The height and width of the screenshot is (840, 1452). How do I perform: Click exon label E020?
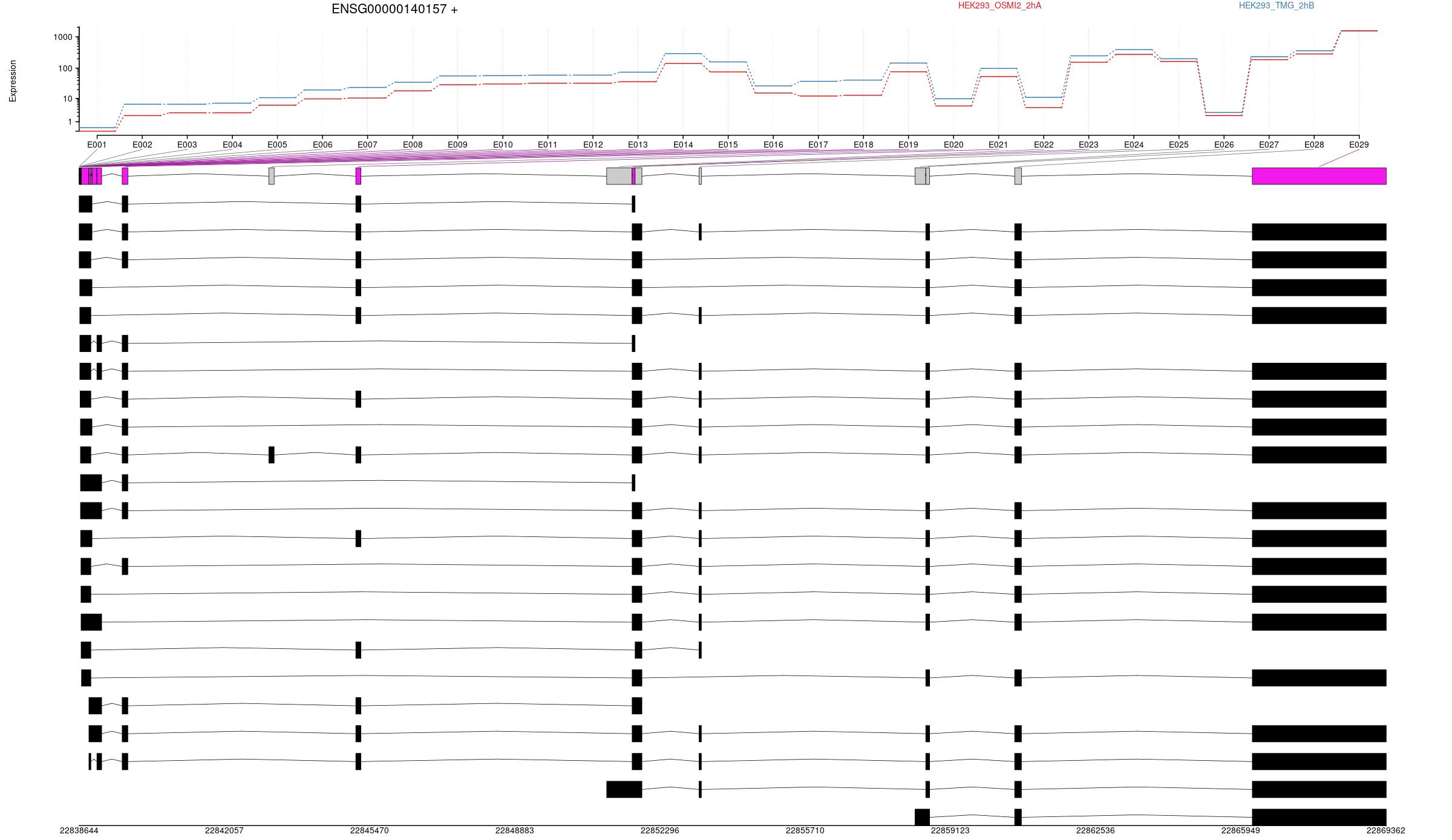[953, 145]
